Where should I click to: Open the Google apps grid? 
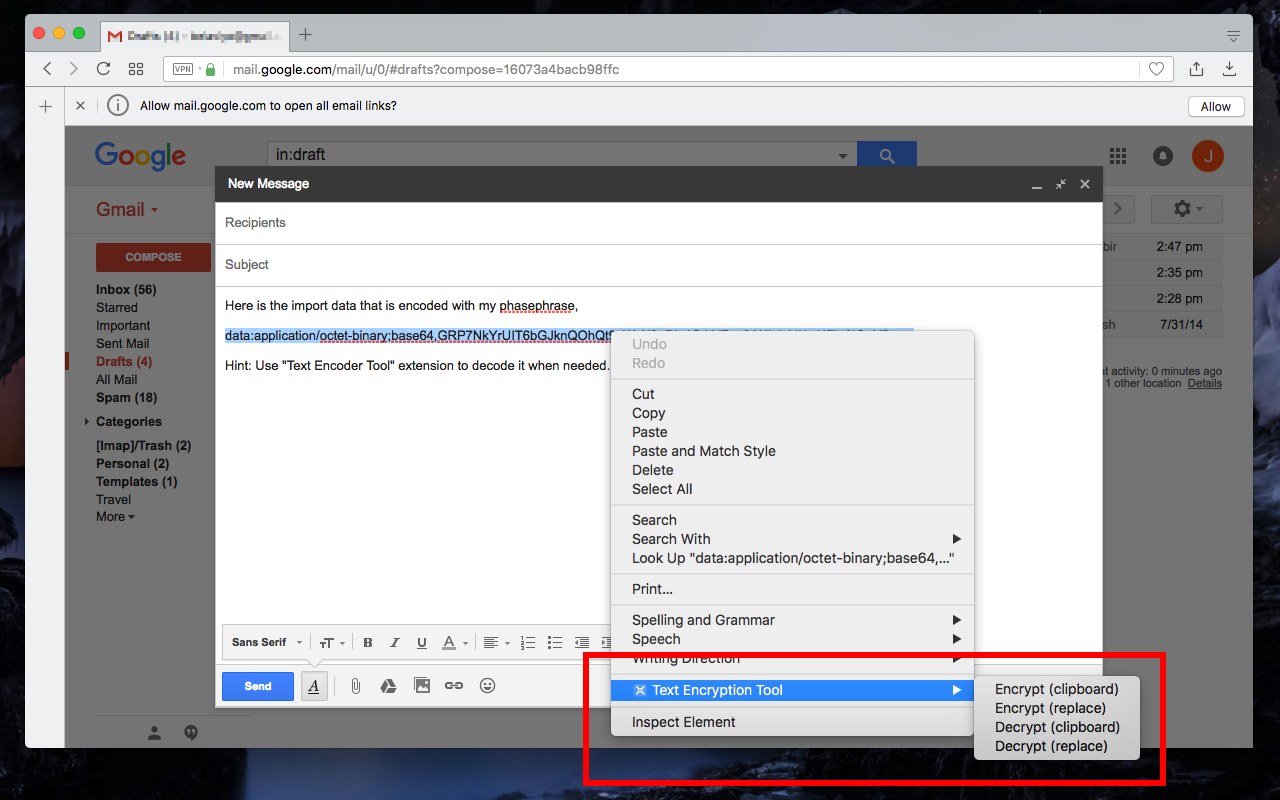click(x=1117, y=156)
